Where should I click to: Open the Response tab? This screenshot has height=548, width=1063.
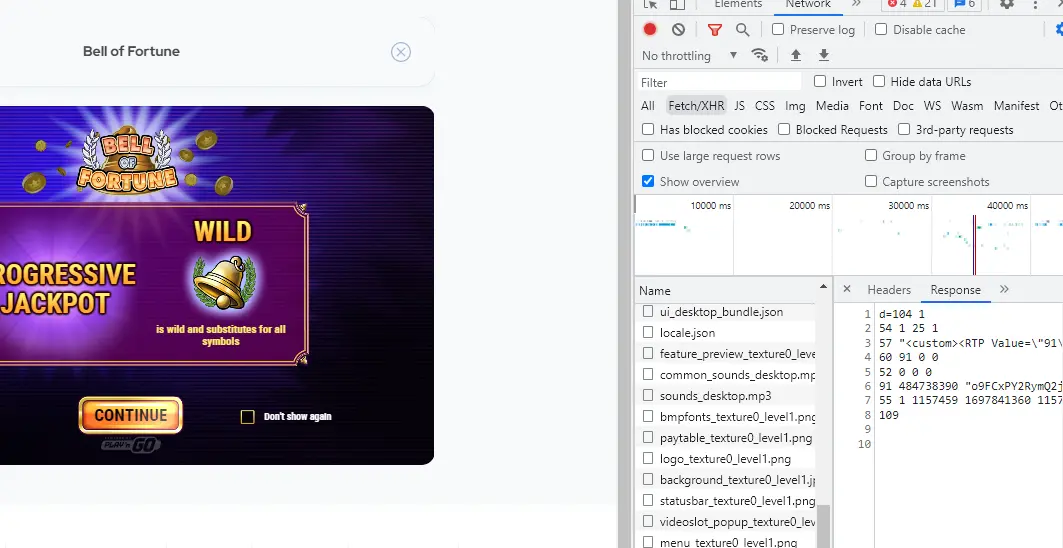(955, 290)
